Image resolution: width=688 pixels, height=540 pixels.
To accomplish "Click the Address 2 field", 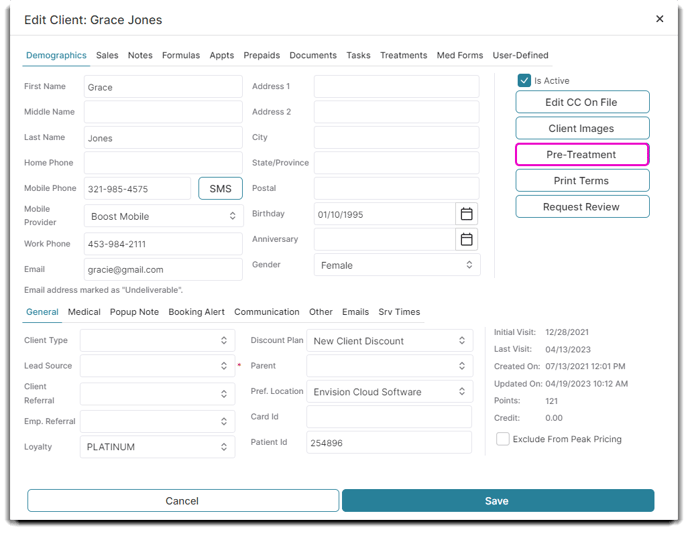I will (397, 112).
